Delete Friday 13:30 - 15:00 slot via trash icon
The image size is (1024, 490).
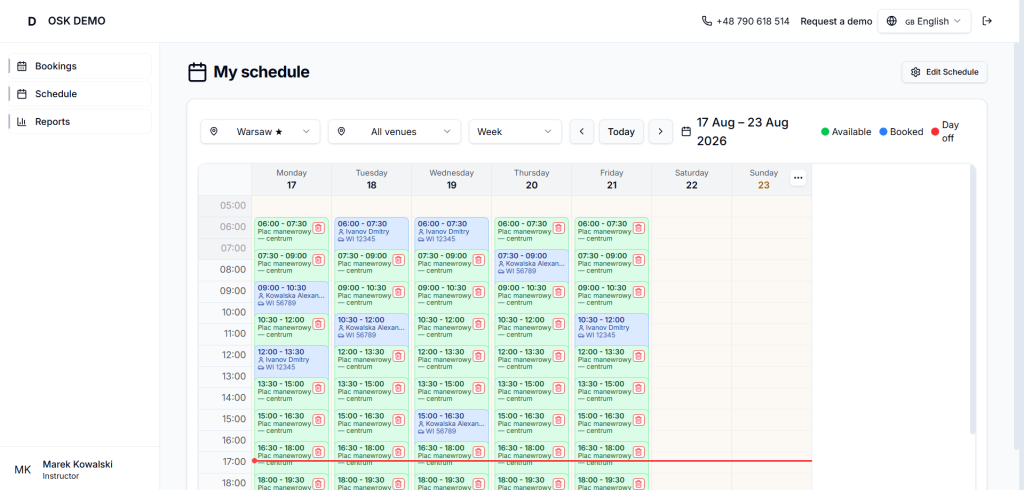click(638, 388)
